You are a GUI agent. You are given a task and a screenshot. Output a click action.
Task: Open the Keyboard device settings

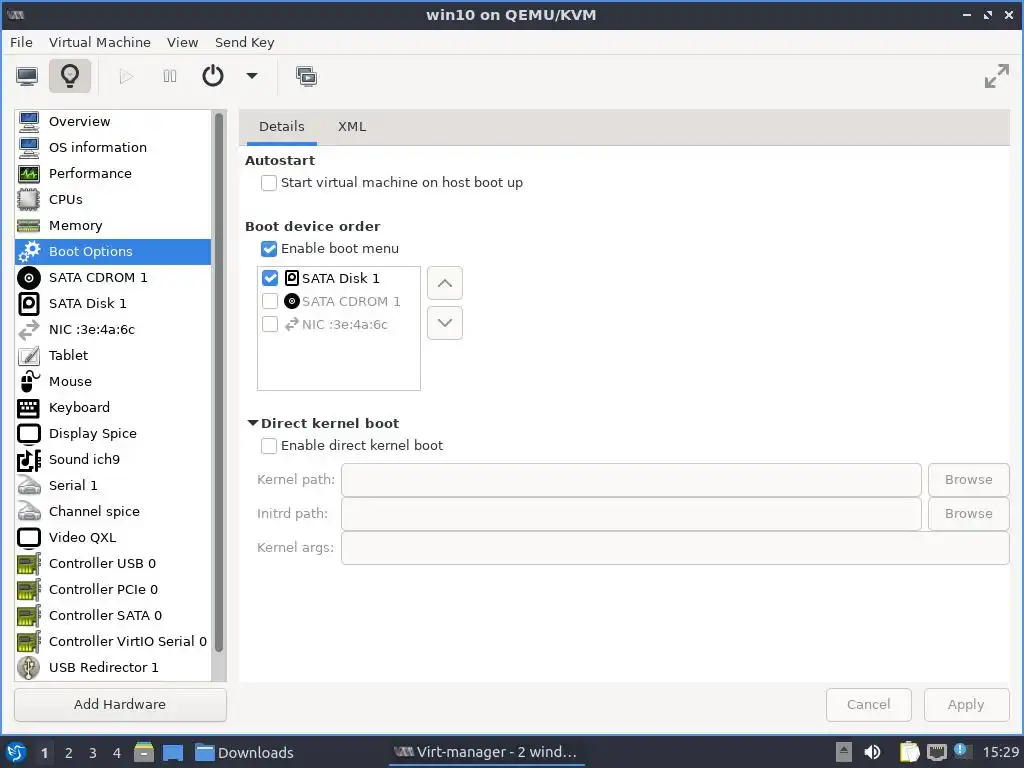point(113,408)
